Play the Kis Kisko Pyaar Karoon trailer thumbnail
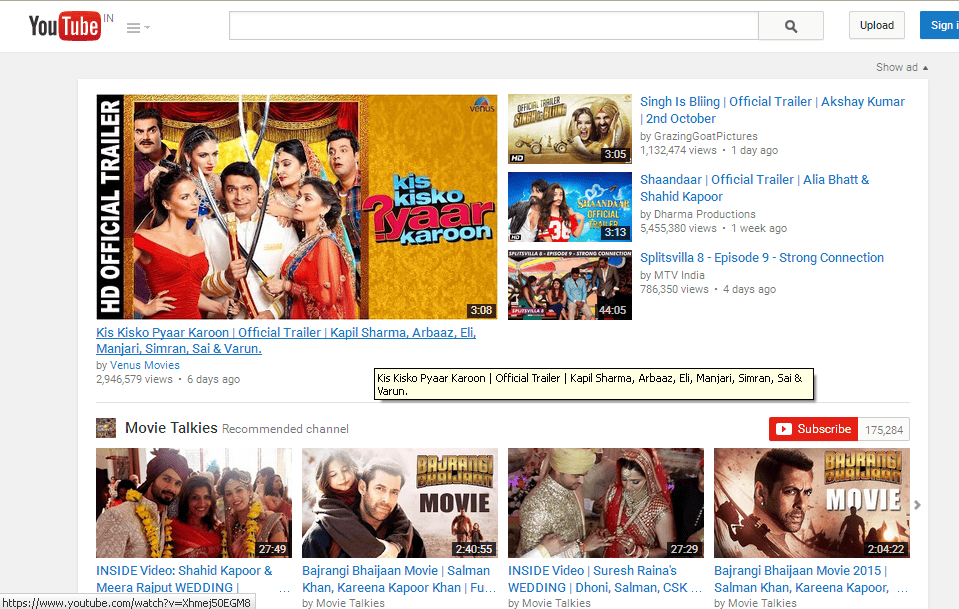Viewport: 959px width, 609px height. click(x=297, y=207)
